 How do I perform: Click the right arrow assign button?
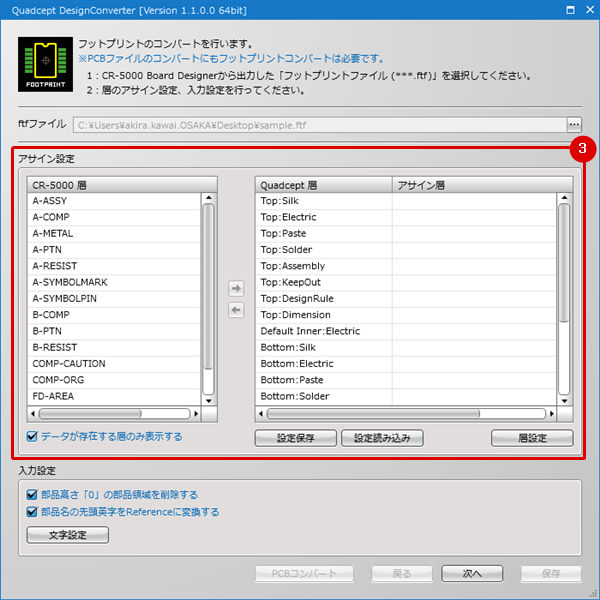point(236,288)
